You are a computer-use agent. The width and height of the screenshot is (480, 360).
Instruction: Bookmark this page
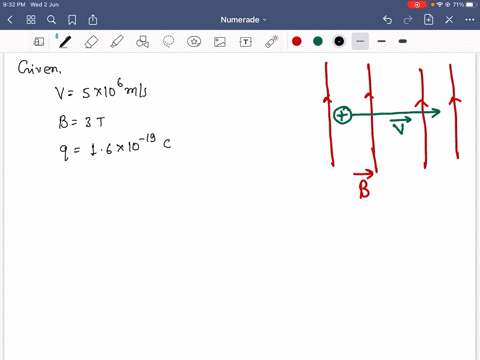click(x=72, y=20)
